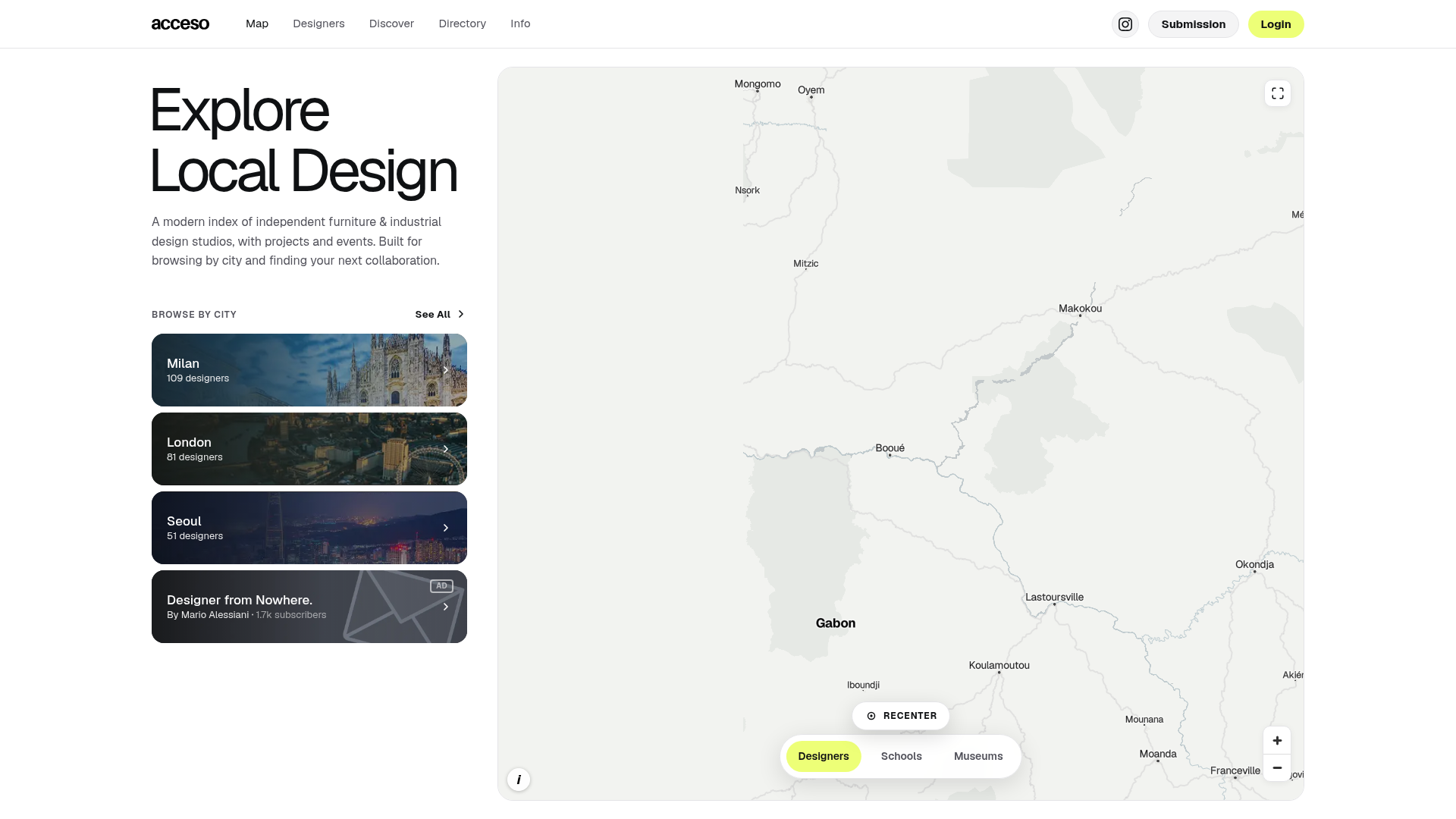This screenshot has width=1456, height=819.
Task: Click Iboundji label on map
Action: [x=864, y=685]
